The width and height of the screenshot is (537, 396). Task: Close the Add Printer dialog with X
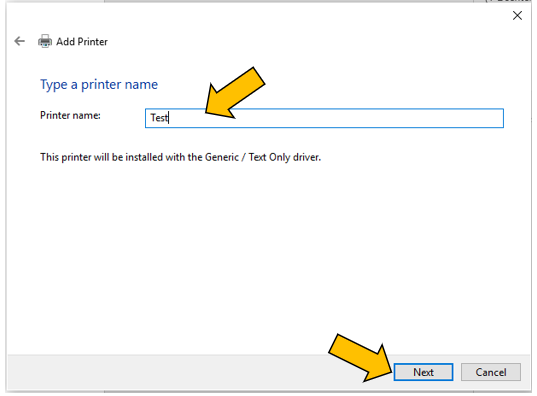[517, 15]
